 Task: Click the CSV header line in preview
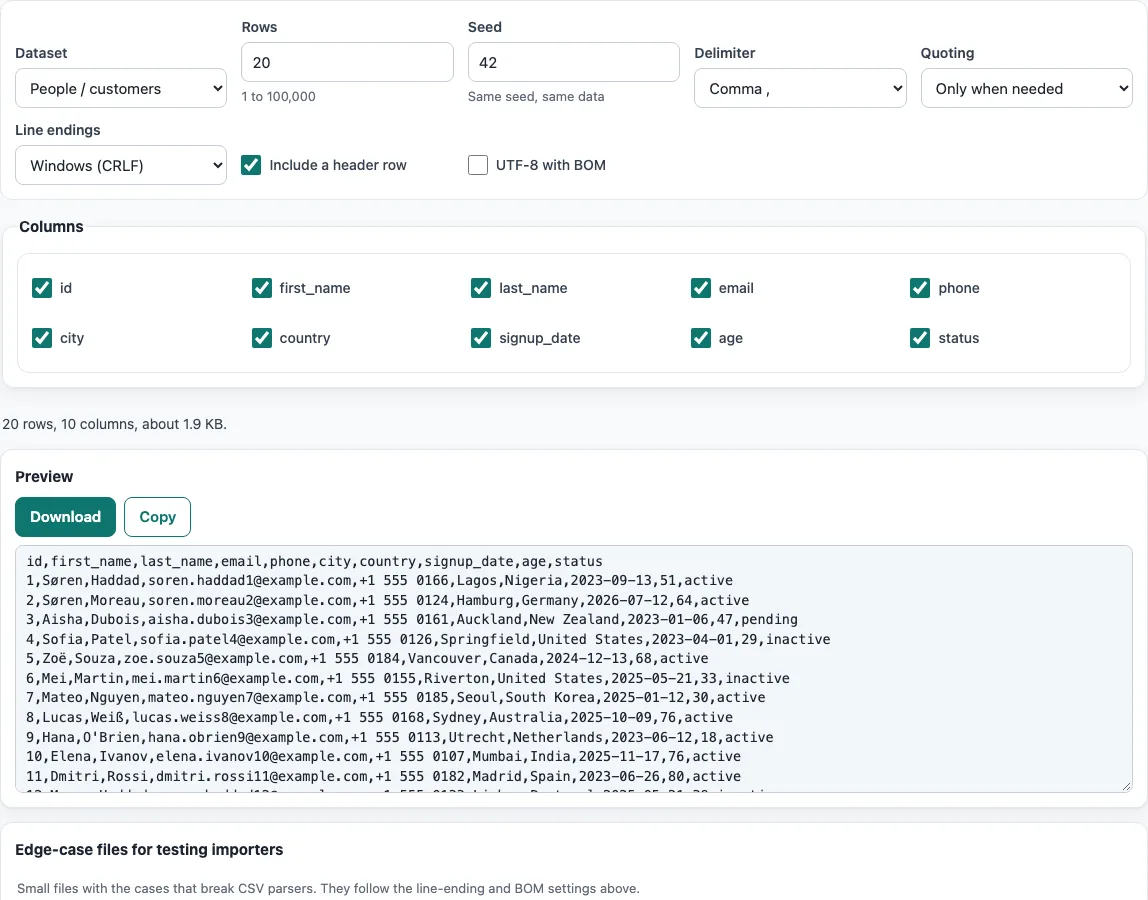pyautogui.click(x=315, y=561)
